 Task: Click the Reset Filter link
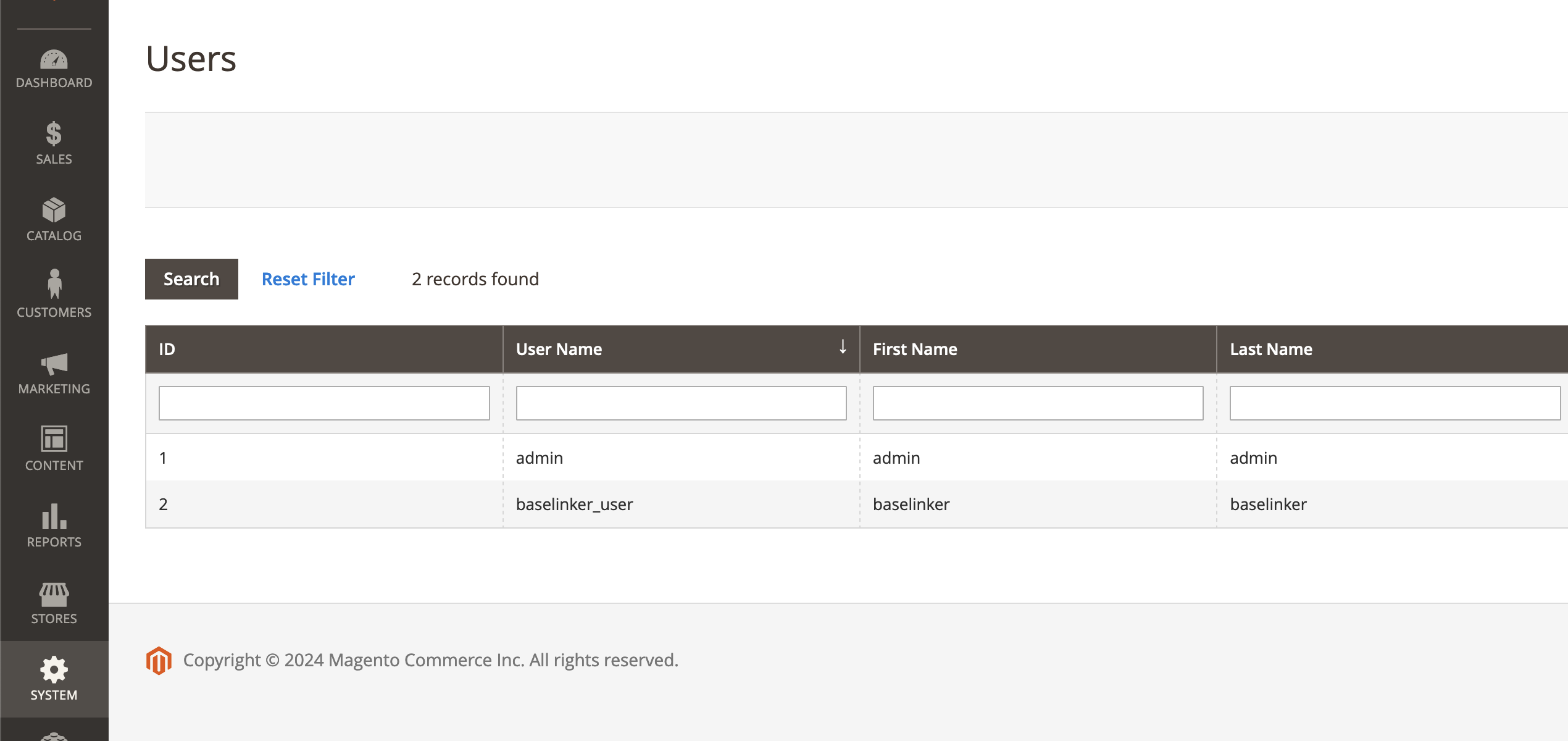point(308,279)
